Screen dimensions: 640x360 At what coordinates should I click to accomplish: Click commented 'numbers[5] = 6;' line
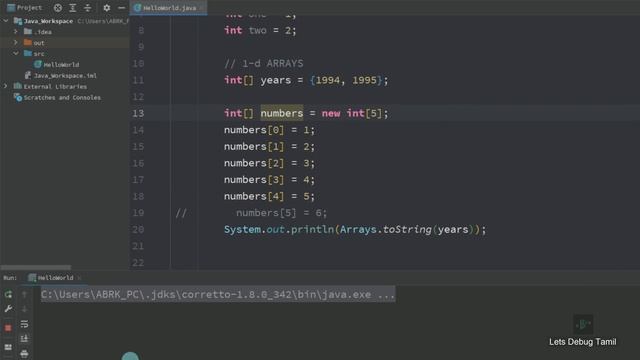(x=282, y=213)
